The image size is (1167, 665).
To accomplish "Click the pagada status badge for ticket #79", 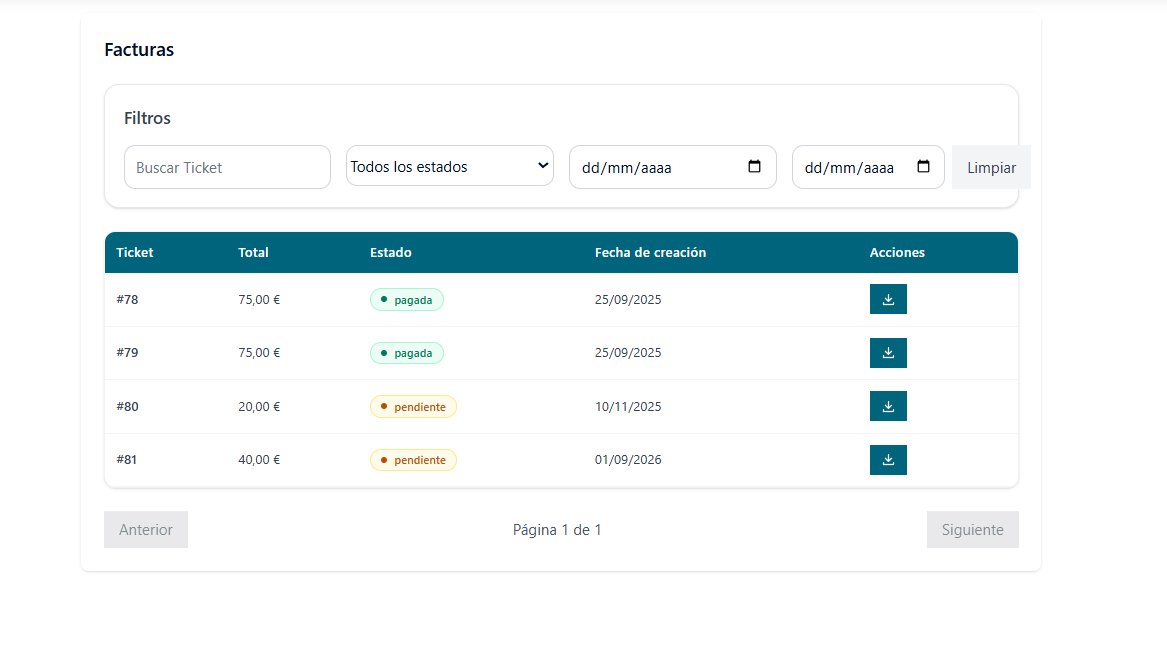I will 406,353.
